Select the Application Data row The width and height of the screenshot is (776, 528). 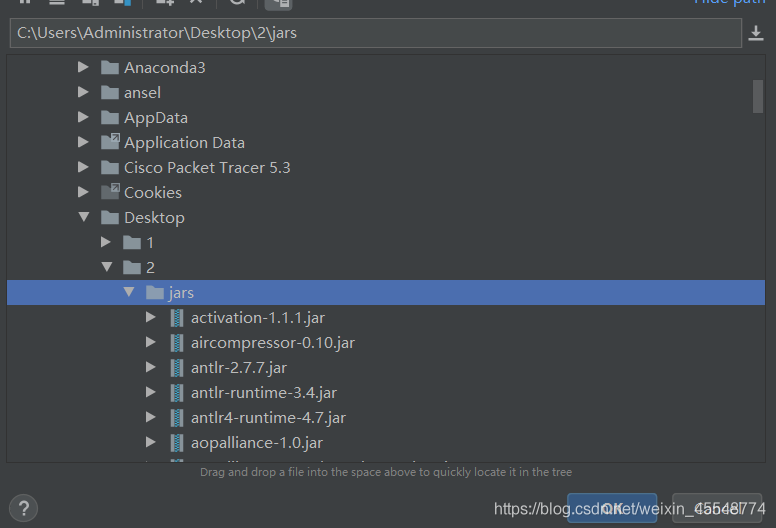(386, 143)
